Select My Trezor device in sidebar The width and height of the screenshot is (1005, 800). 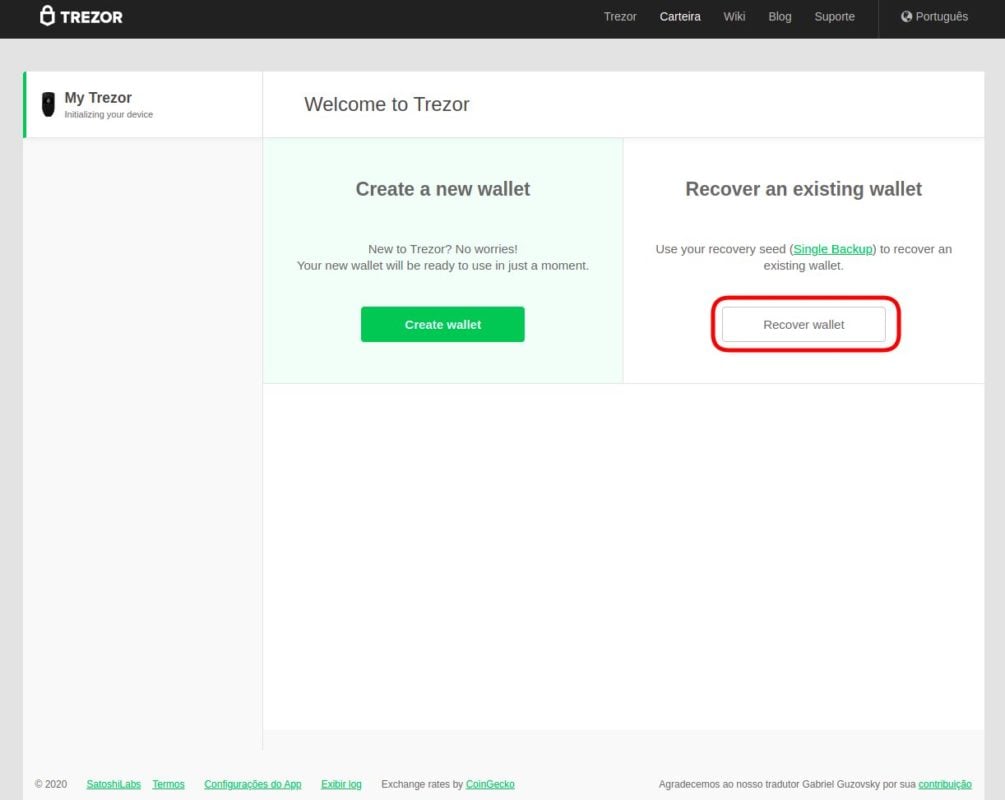pyautogui.click(x=143, y=104)
